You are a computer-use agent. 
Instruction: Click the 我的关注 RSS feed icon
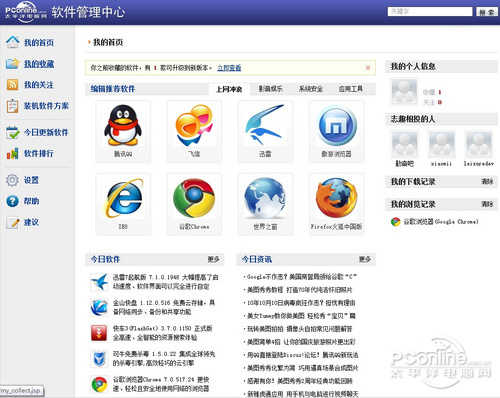pyautogui.click(x=13, y=85)
